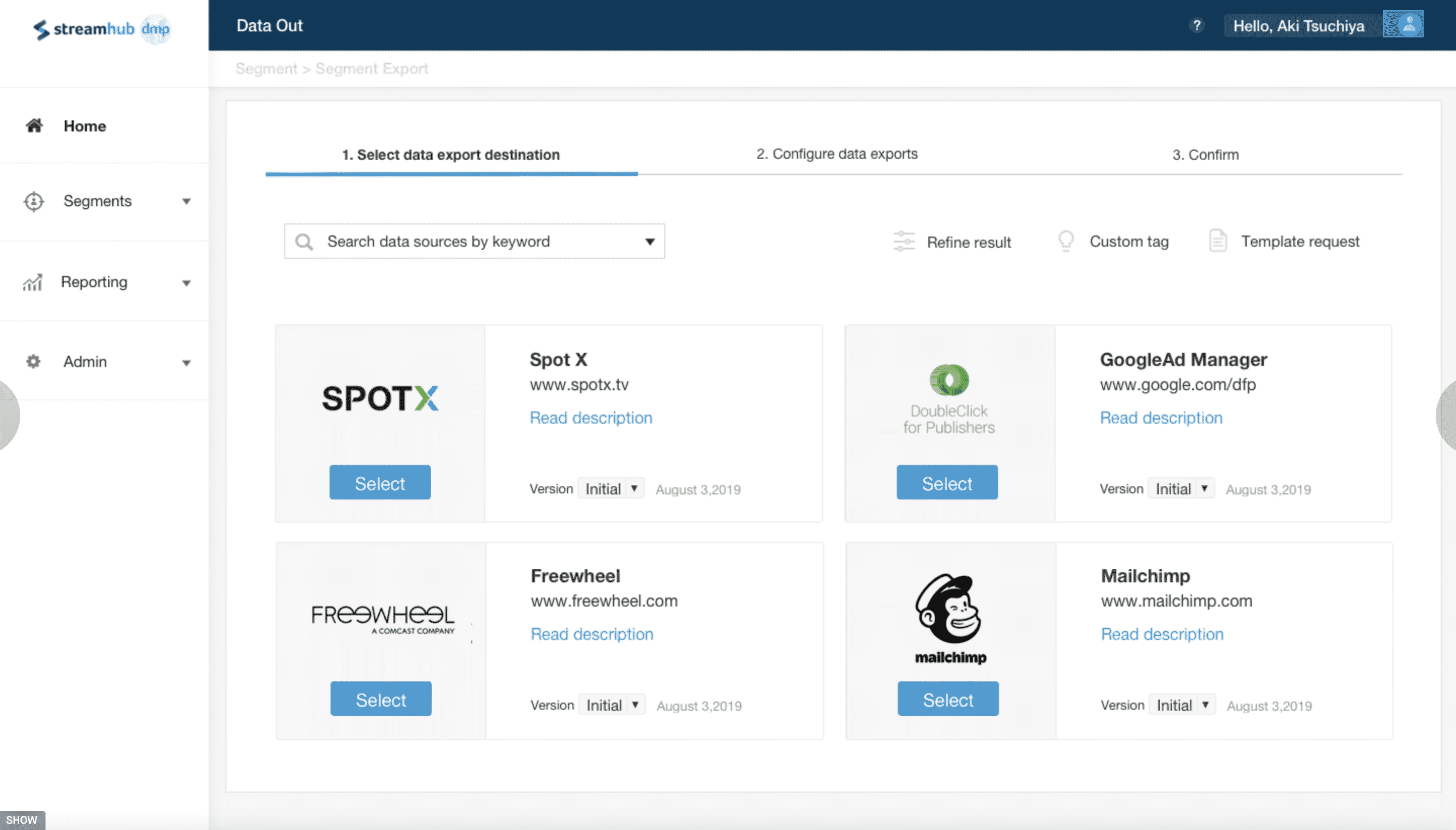Click the Home navigation icon
This screenshot has height=830, width=1456.
click(35, 125)
